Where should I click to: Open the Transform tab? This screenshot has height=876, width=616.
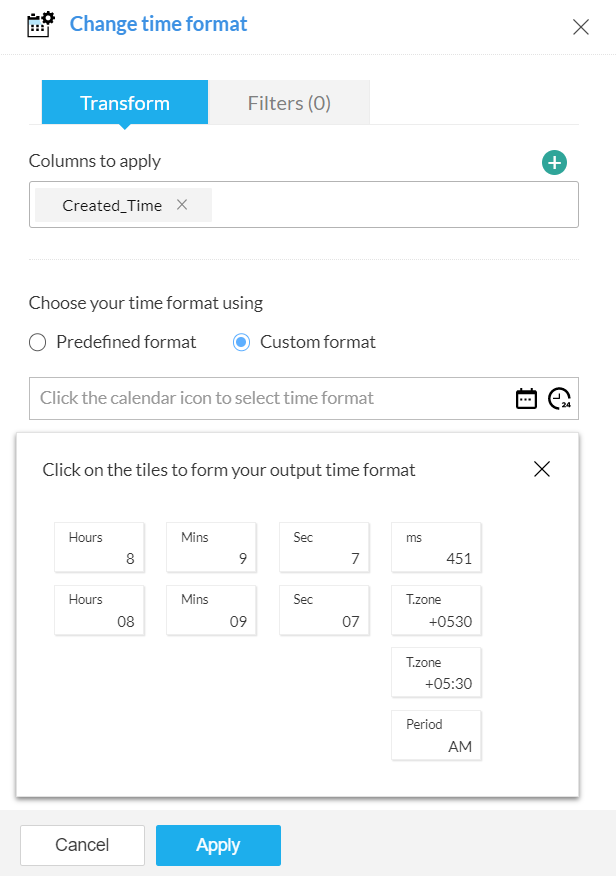tap(125, 103)
